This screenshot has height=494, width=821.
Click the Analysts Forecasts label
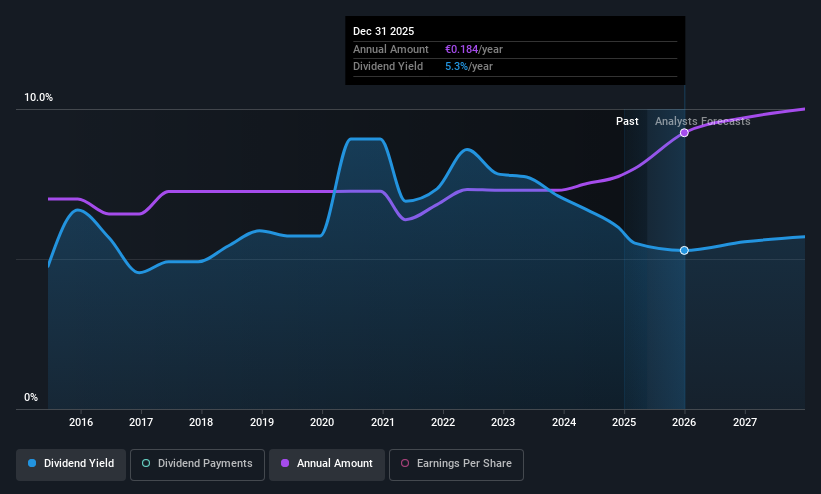(x=703, y=122)
